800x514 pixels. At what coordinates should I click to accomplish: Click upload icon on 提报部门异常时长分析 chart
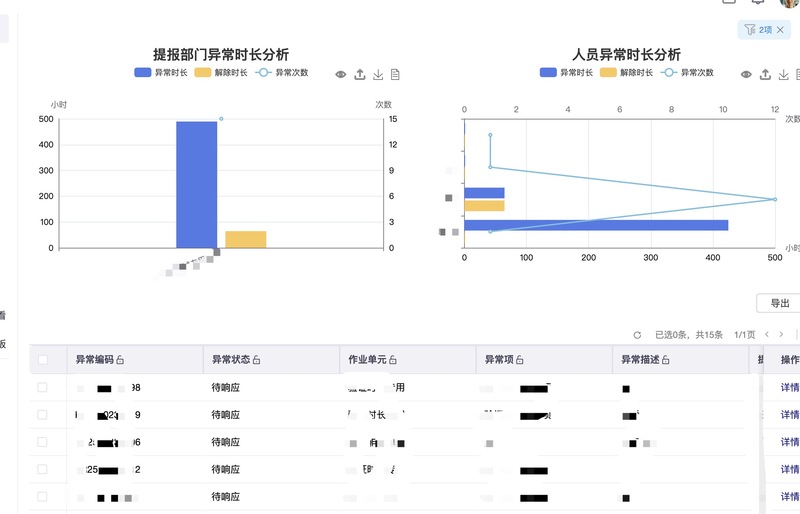(x=360, y=75)
